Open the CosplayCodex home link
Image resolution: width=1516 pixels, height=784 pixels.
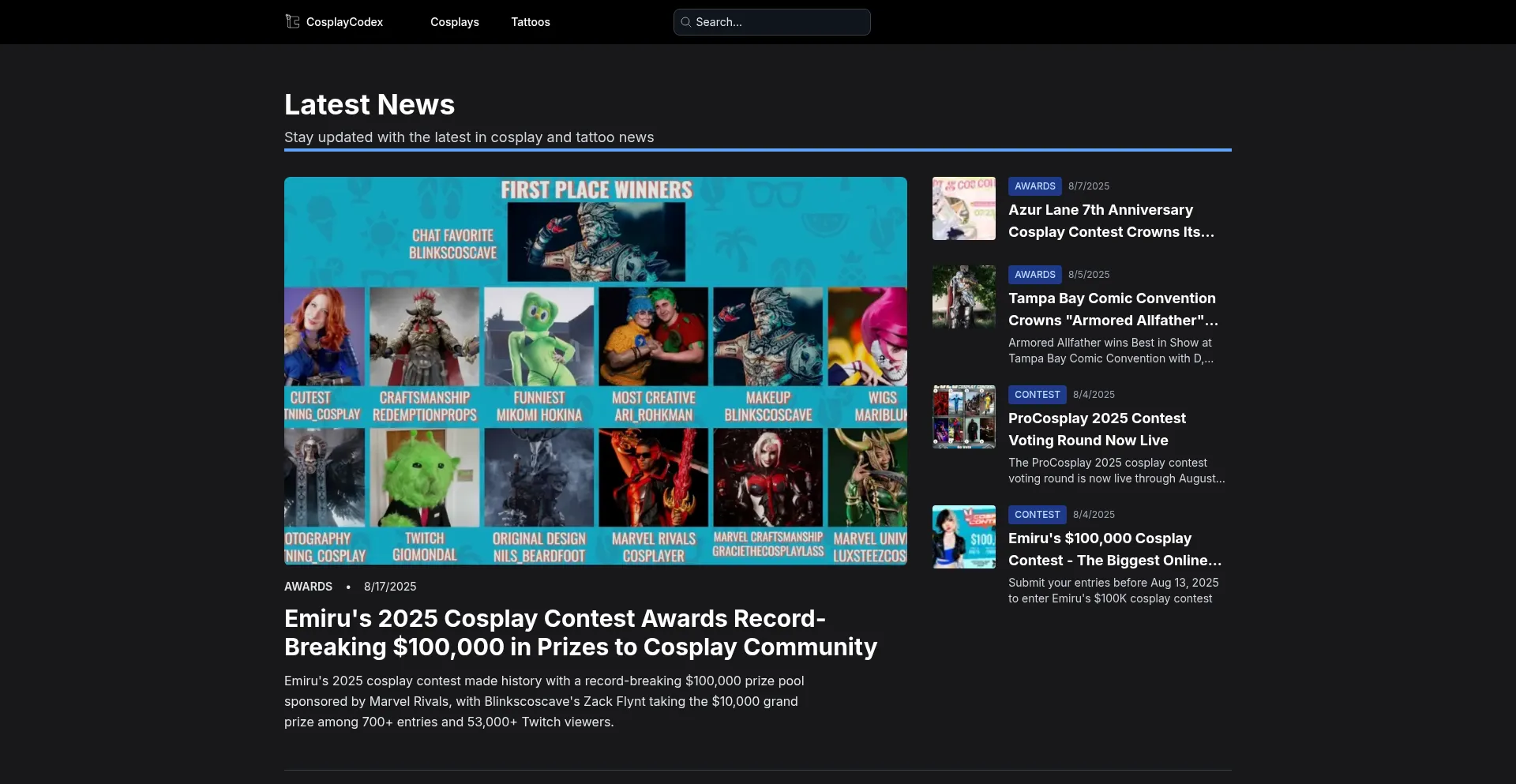(334, 22)
